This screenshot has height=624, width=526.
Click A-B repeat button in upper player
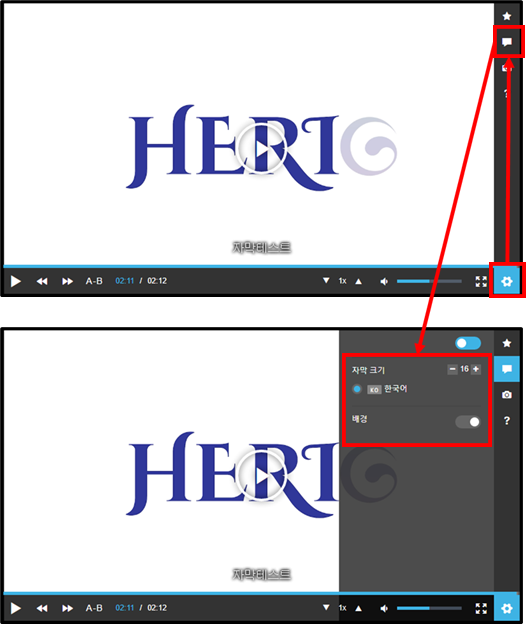pyautogui.click(x=94, y=281)
